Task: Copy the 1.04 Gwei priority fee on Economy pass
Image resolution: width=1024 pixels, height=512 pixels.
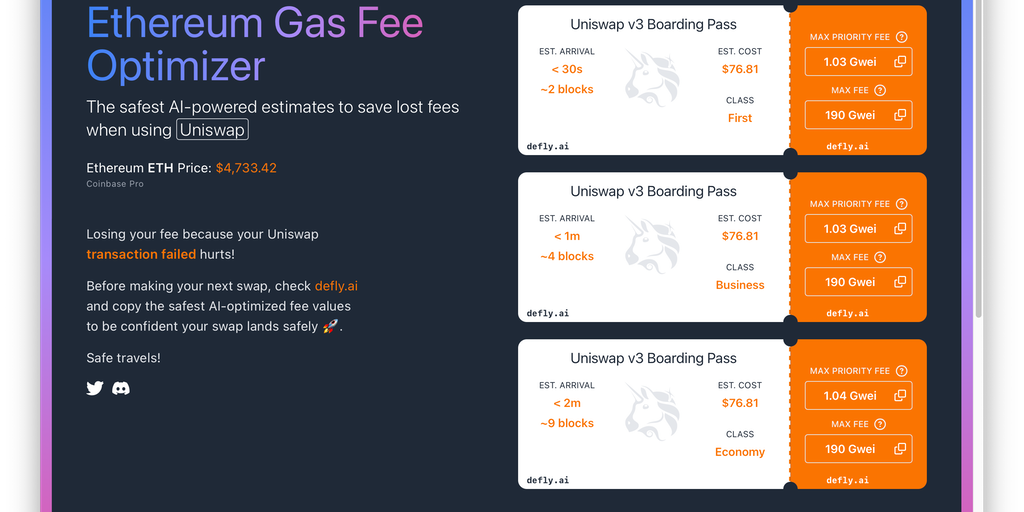Action: coord(900,396)
